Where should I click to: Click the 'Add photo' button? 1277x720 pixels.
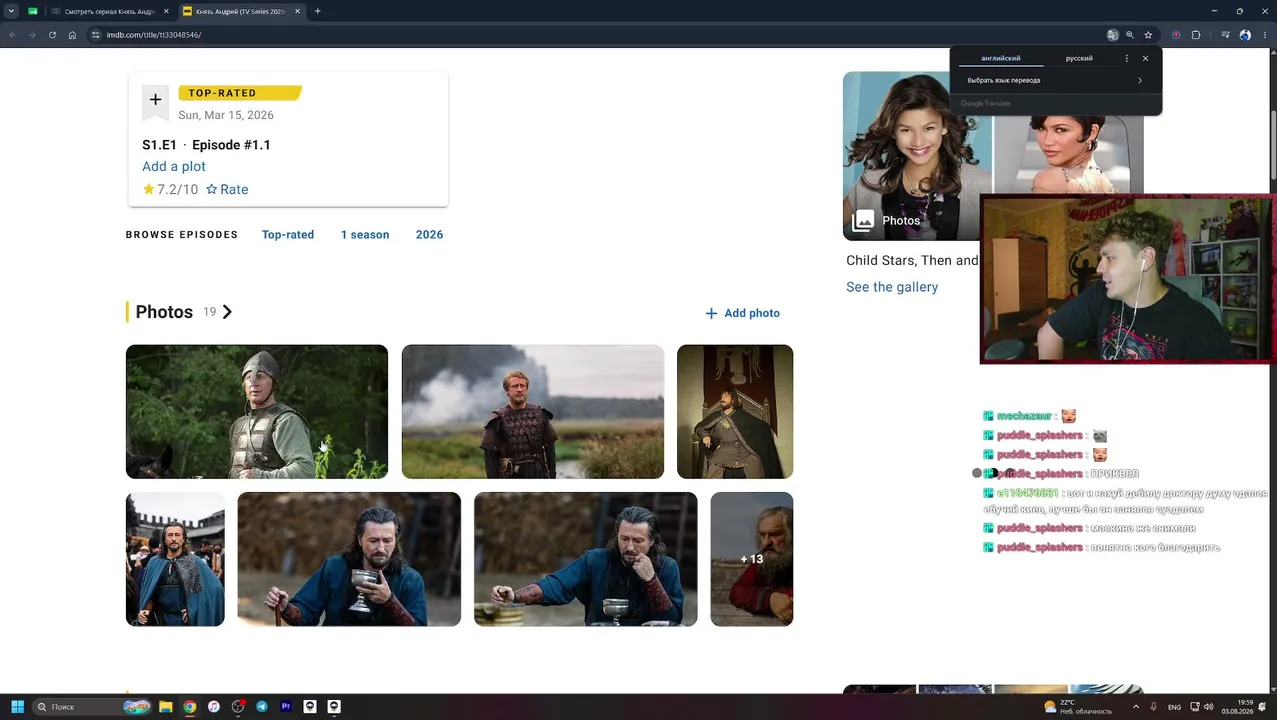742,313
